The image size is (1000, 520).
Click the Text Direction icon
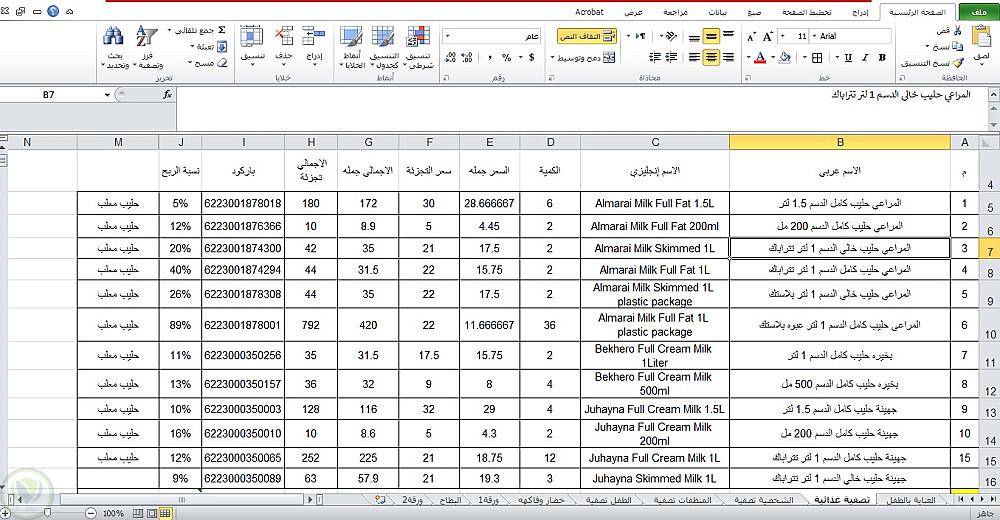coord(640,36)
